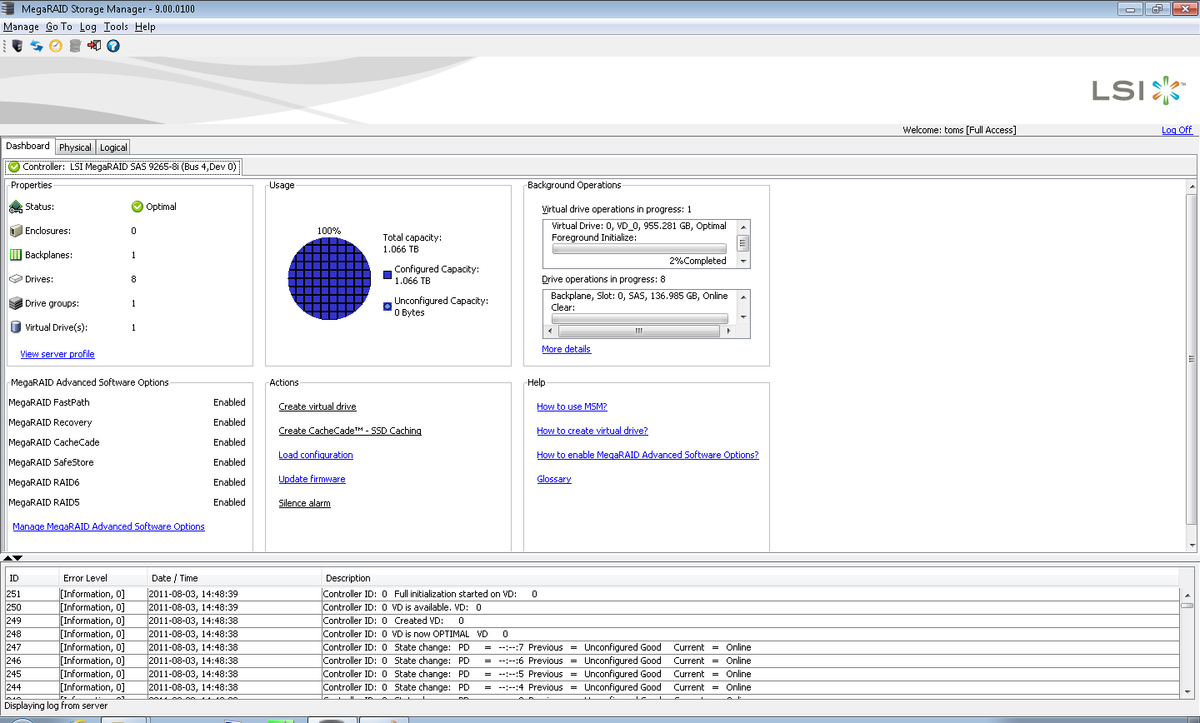
Task: Click the exit door icon with red arrow
Action: [x=95, y=45]
